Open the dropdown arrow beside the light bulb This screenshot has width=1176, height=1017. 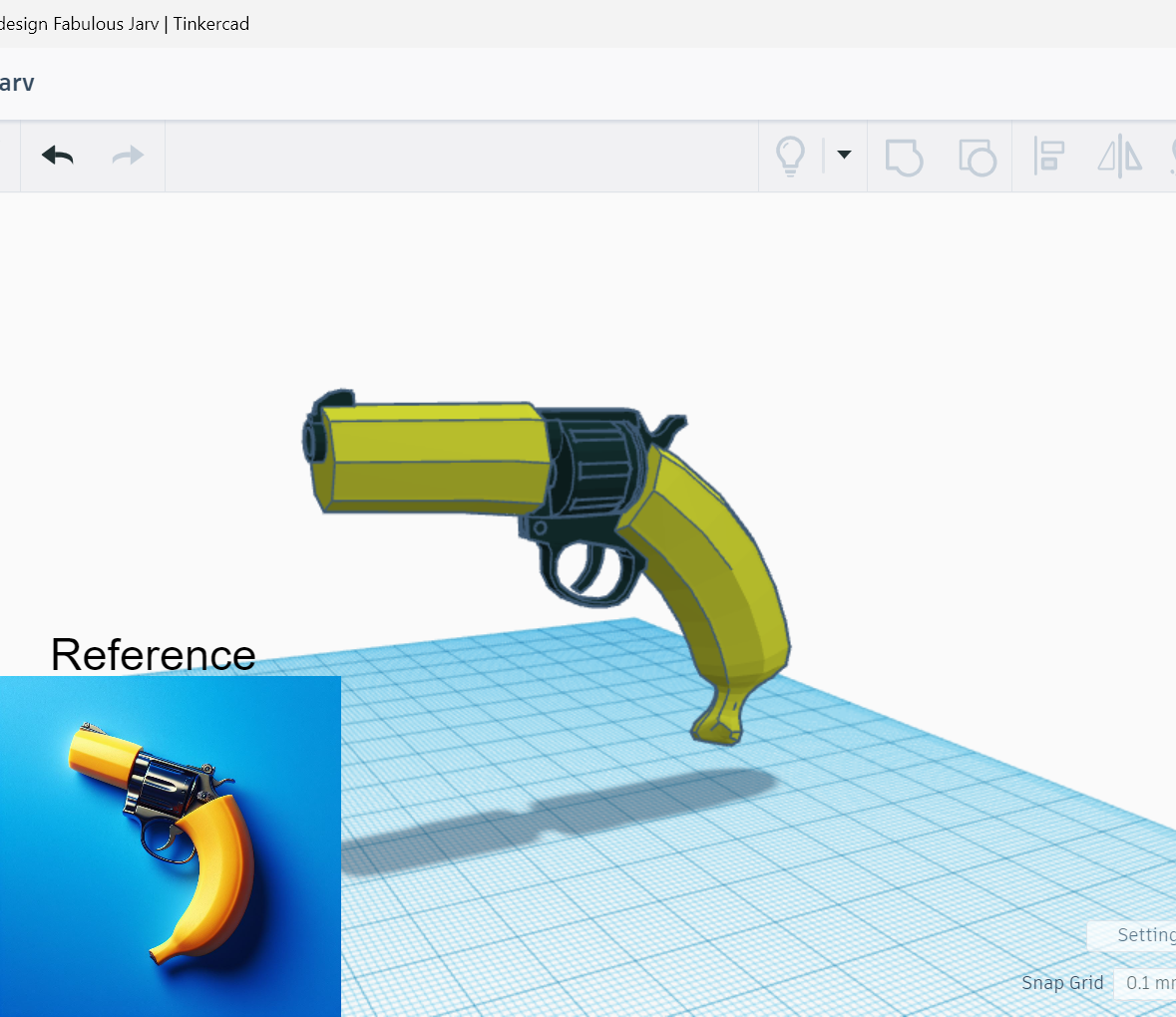tap(844, 156)
